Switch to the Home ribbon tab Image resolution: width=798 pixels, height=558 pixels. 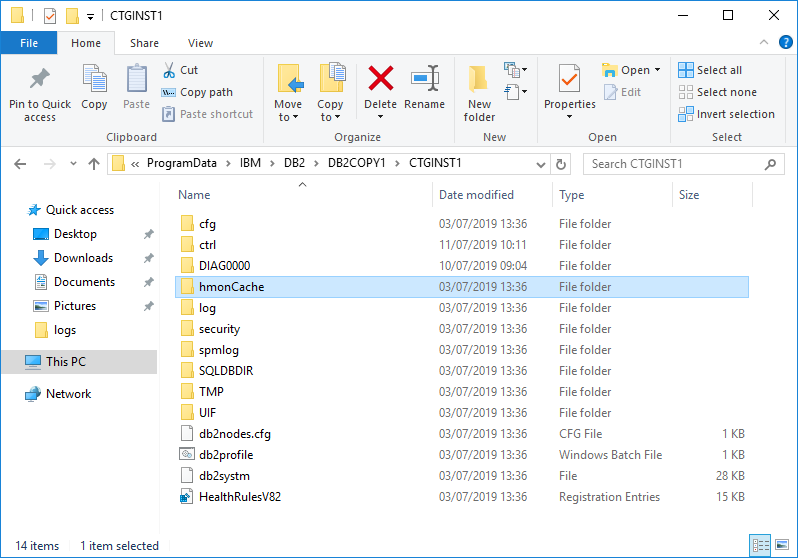[86, 43]
